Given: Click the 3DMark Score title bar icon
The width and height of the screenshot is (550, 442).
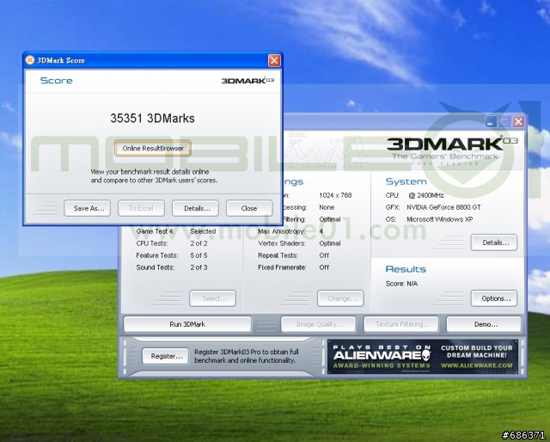Looking at the screenshot, I should pyautogui.click(x=30, y=60).
